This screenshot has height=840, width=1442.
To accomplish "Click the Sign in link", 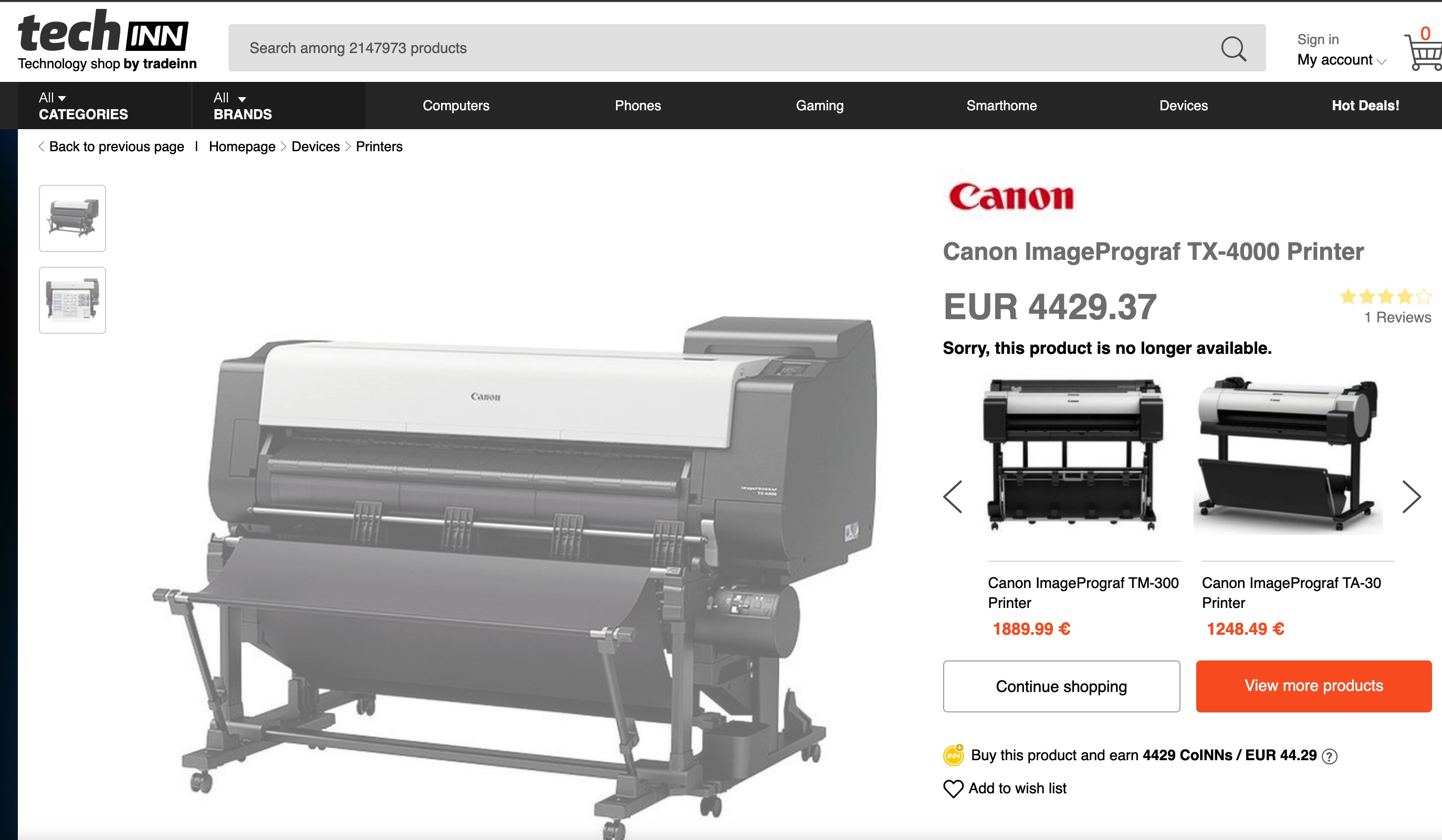I will (1318, 39).
